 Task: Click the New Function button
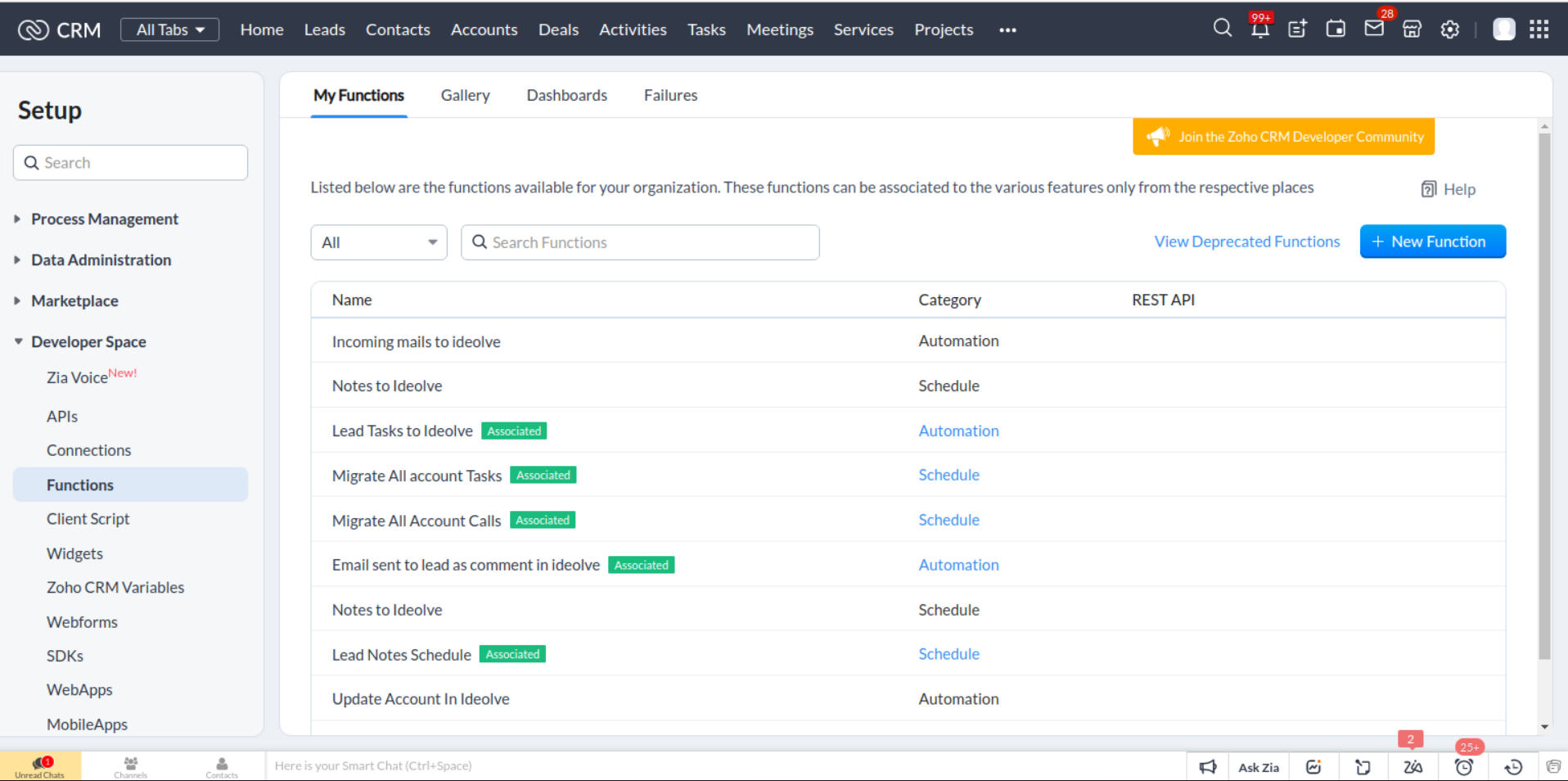[x=1432, y=242]
